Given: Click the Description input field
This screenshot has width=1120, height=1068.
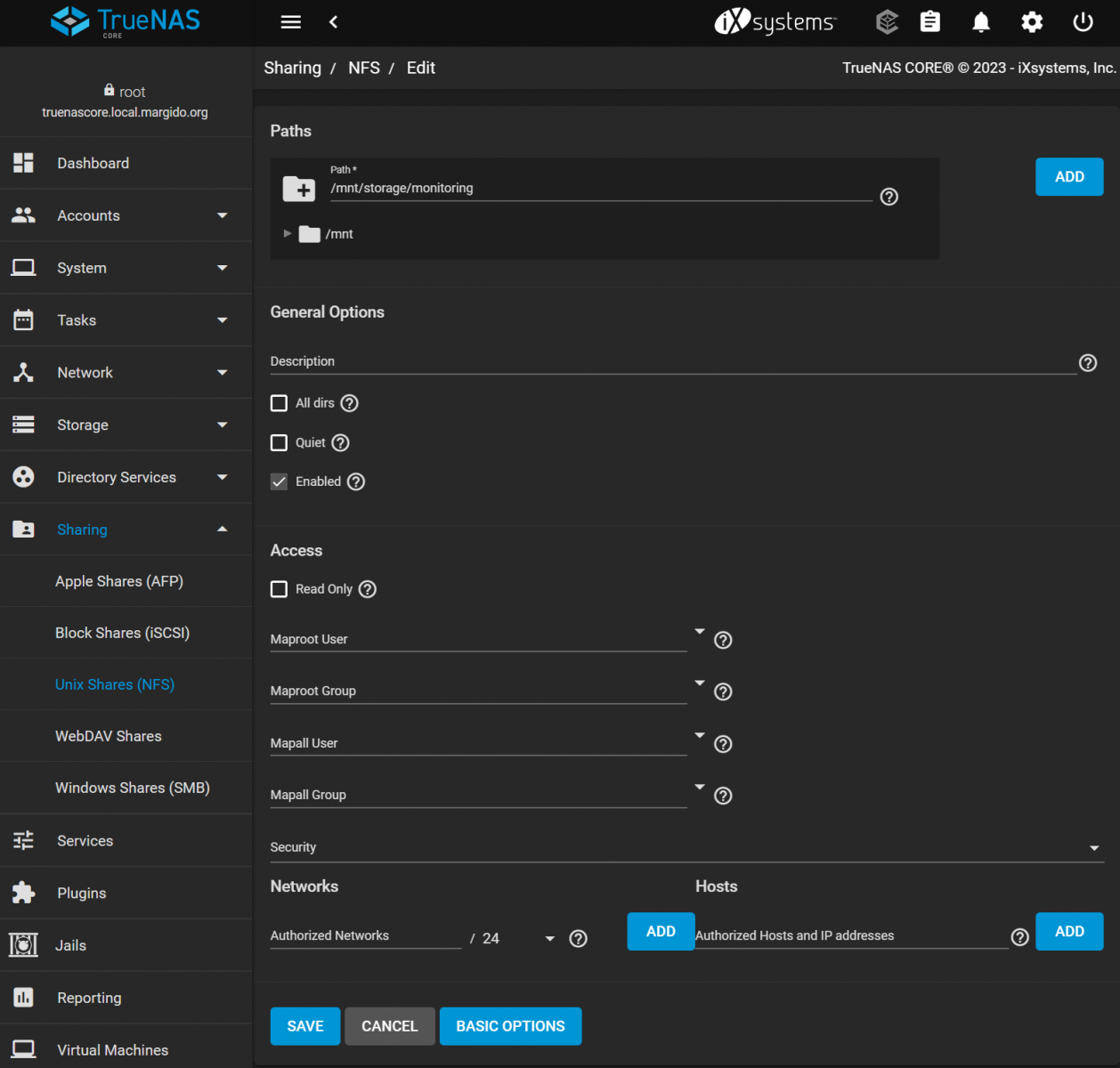Looking at the screenshot, I should point(673,361).
